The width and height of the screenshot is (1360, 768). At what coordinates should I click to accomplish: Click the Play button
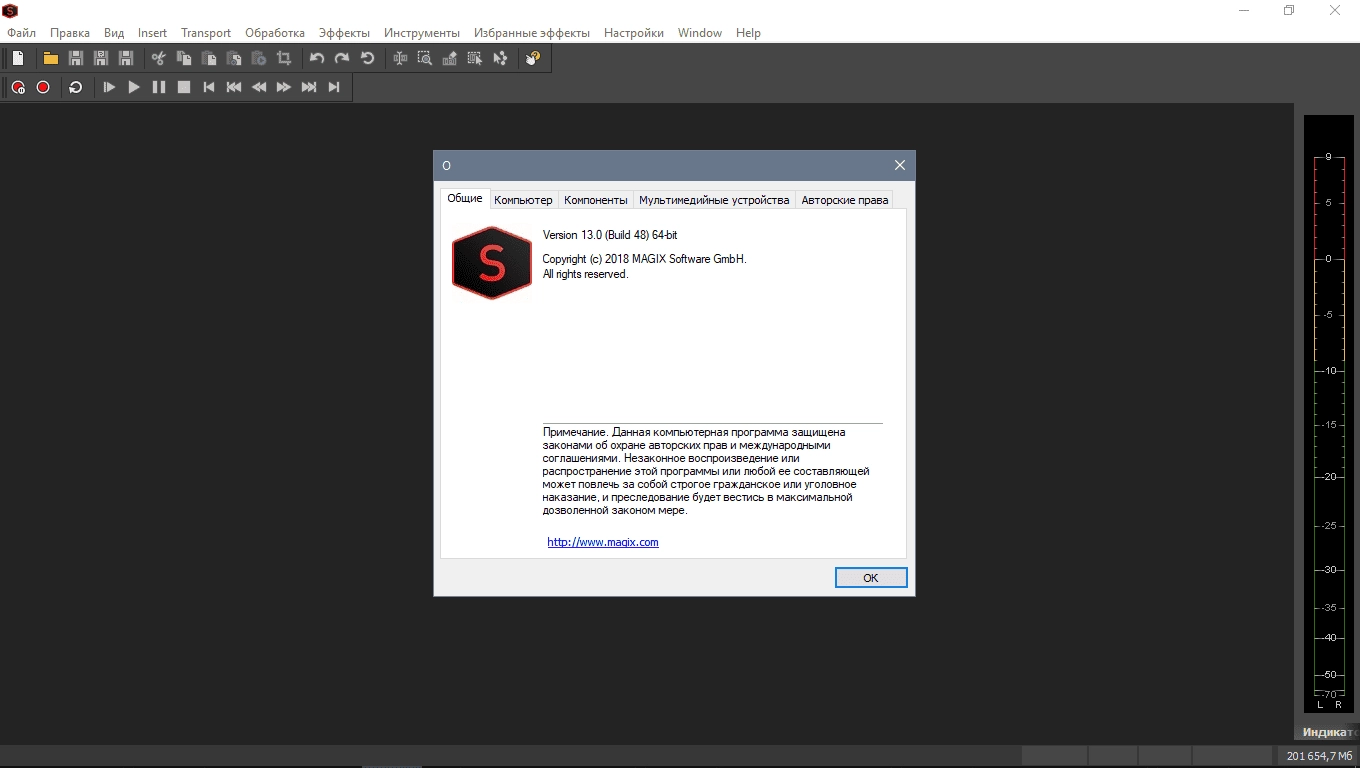134,87
